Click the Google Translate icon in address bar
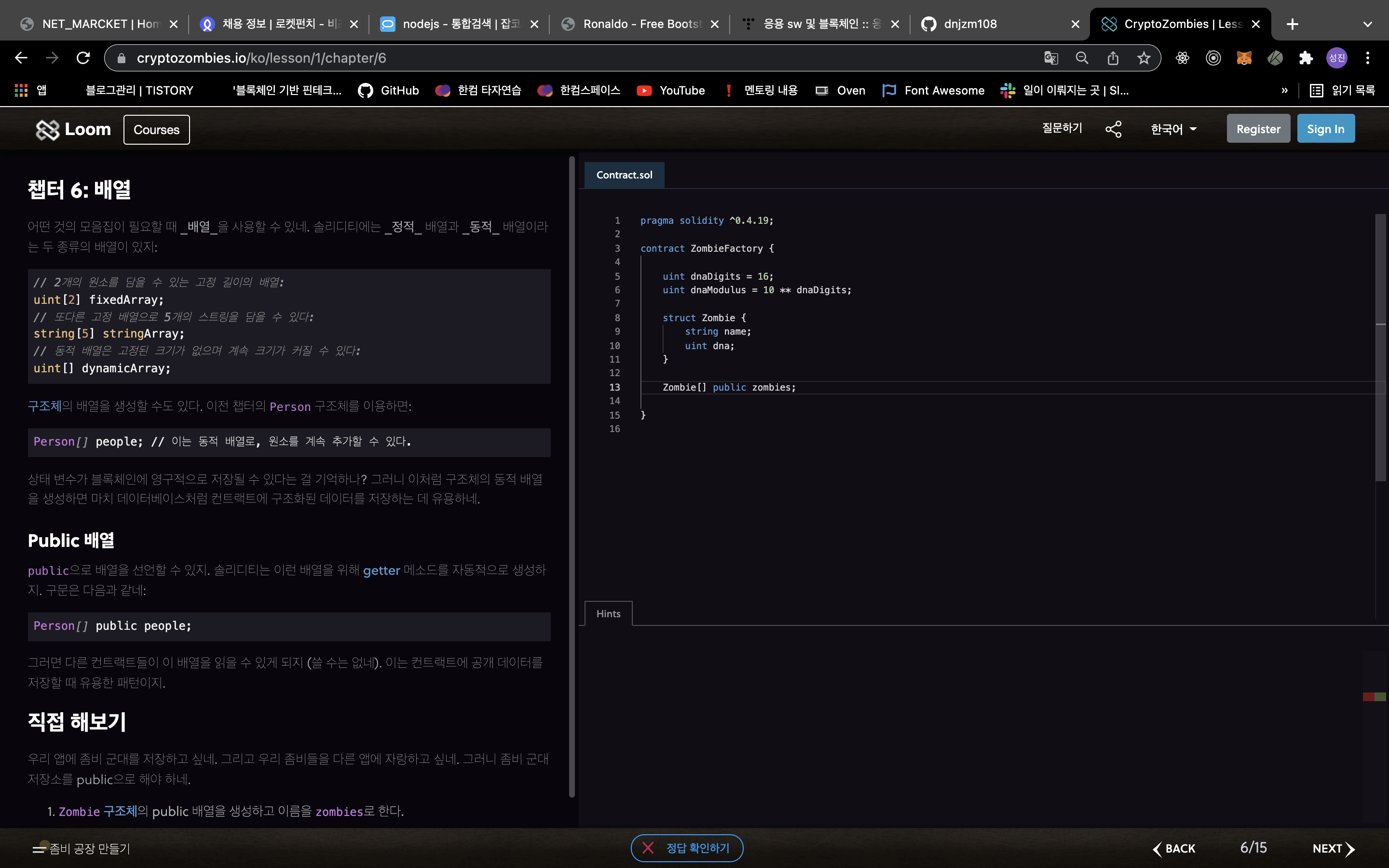 pos(1050,58)
